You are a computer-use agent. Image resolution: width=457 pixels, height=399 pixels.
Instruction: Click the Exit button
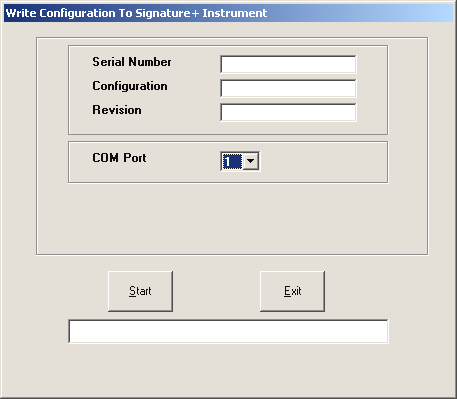[292, 291]
